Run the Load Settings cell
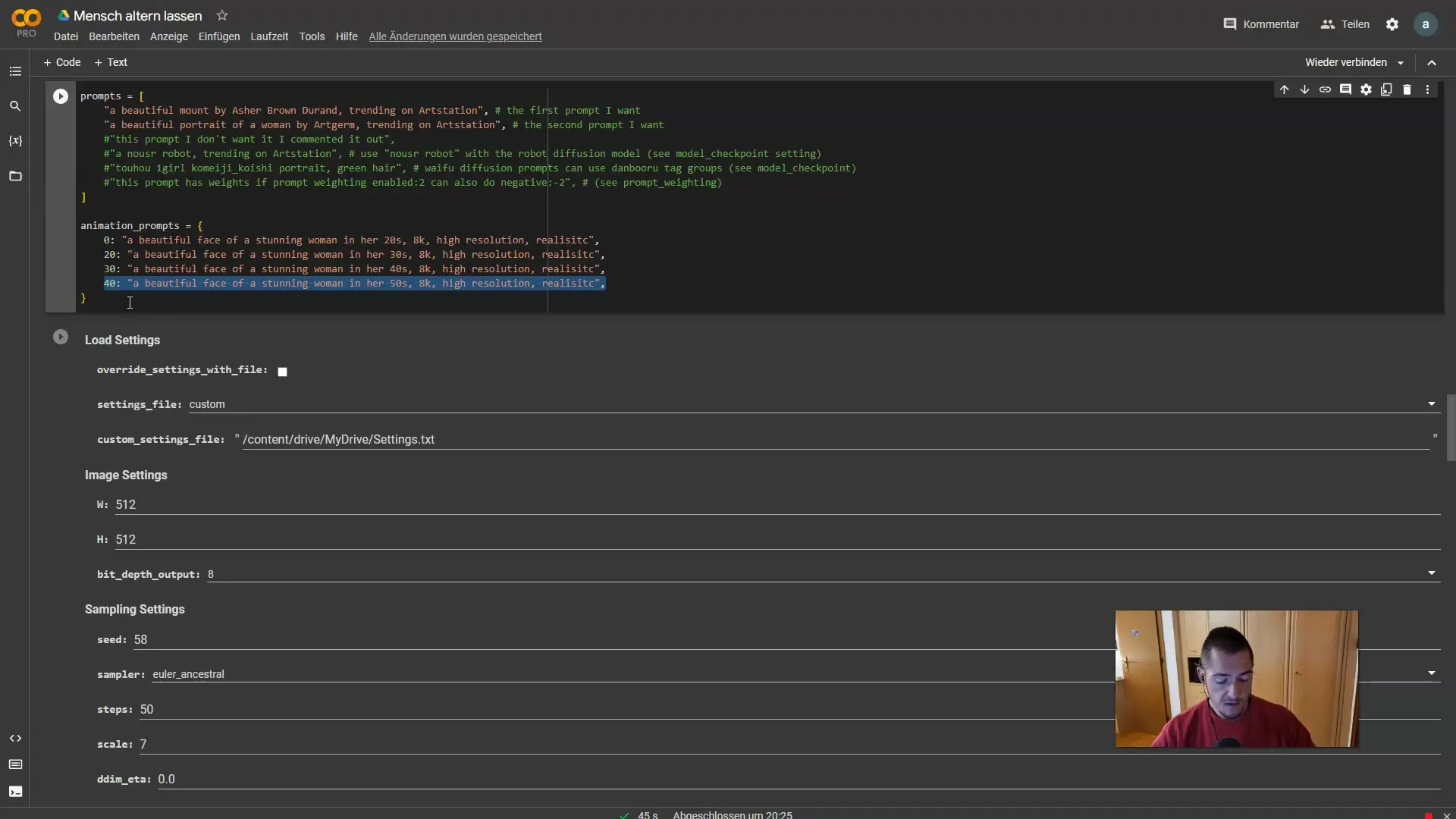Screen dimensions: 1456x819 pos(61,337)
